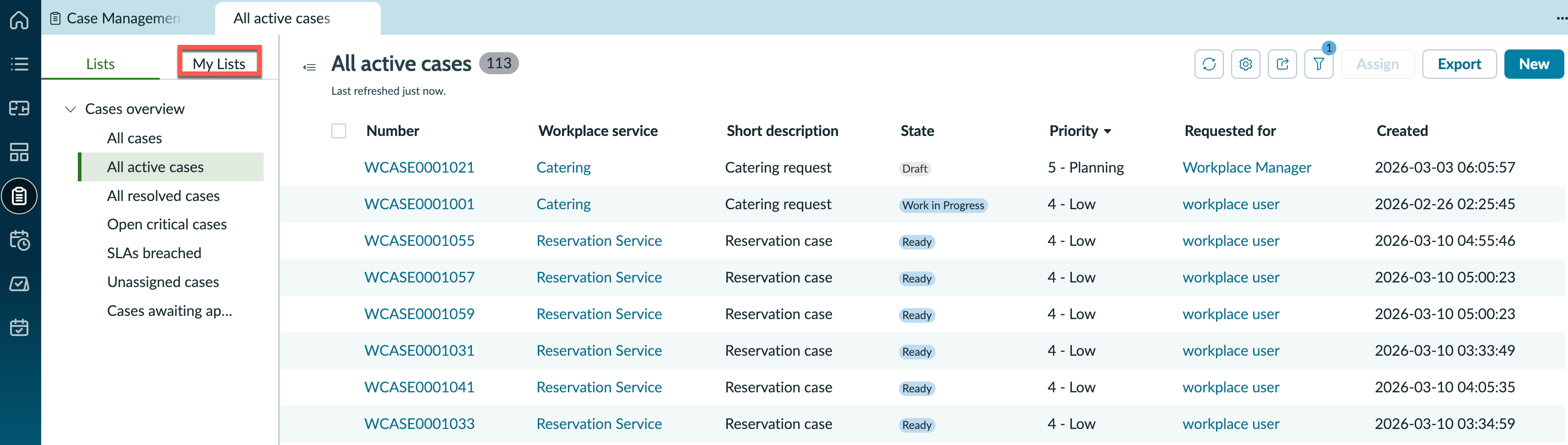Image resolution: width=1568 pixels, height=445 pixels.
Task: Click the Work in Progress state badge
Action: (x=943, y=205)
